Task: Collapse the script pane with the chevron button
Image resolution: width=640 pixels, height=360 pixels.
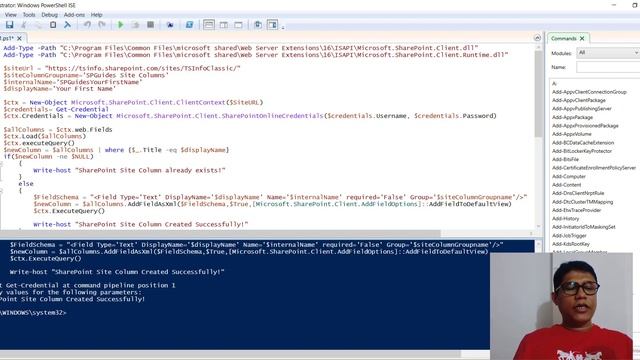Action: coord(537,38)
